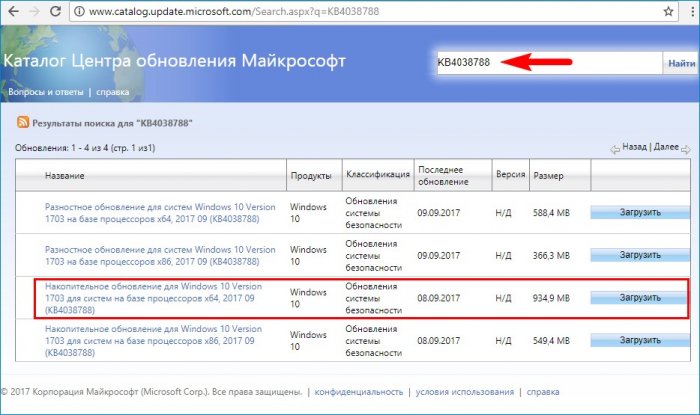Open site information icon in address bar
Image resolution: width=700 pixels, height=415 pixels.
tap(79, 11)
